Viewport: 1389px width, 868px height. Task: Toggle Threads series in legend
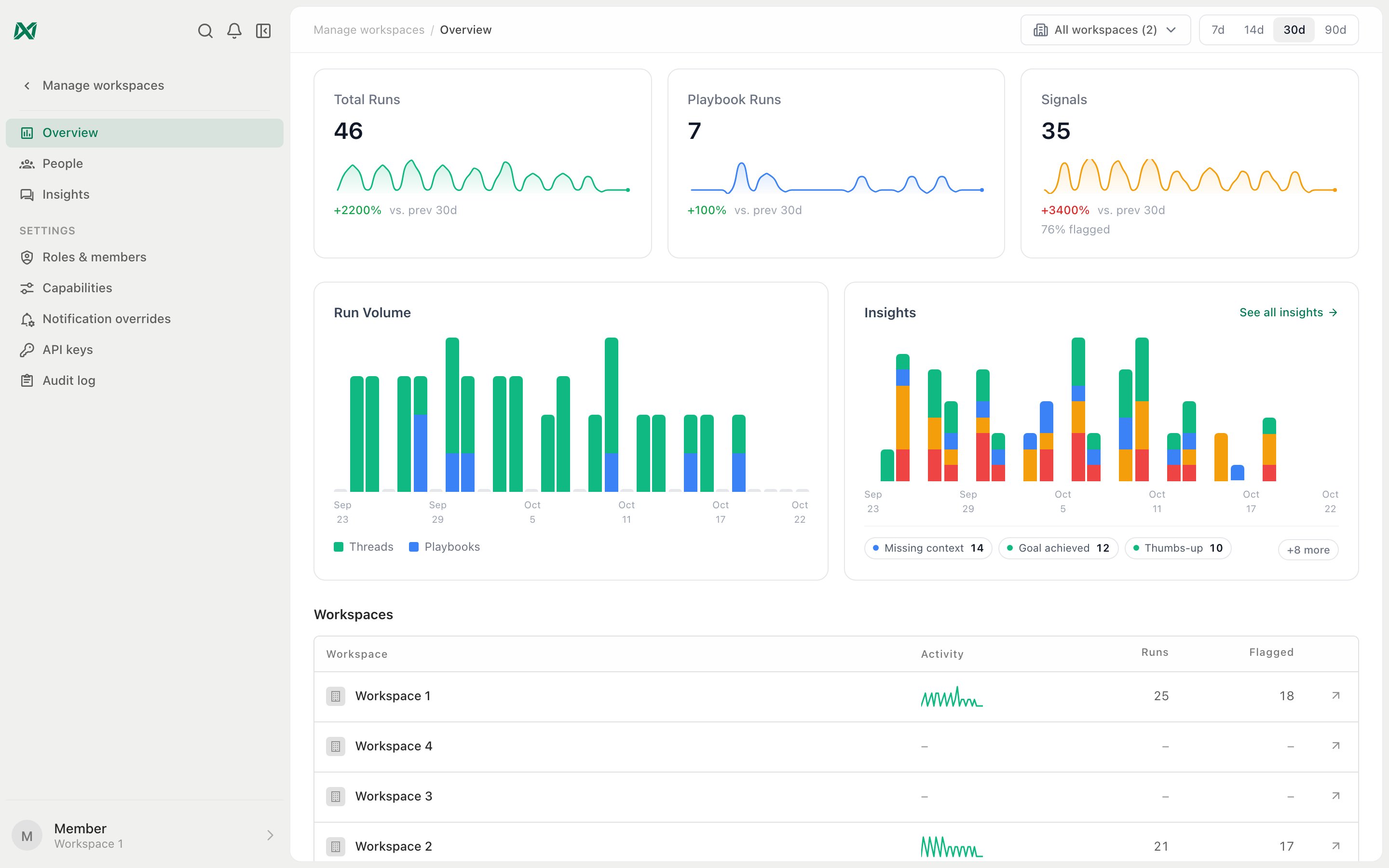click(x=363, y=547)
